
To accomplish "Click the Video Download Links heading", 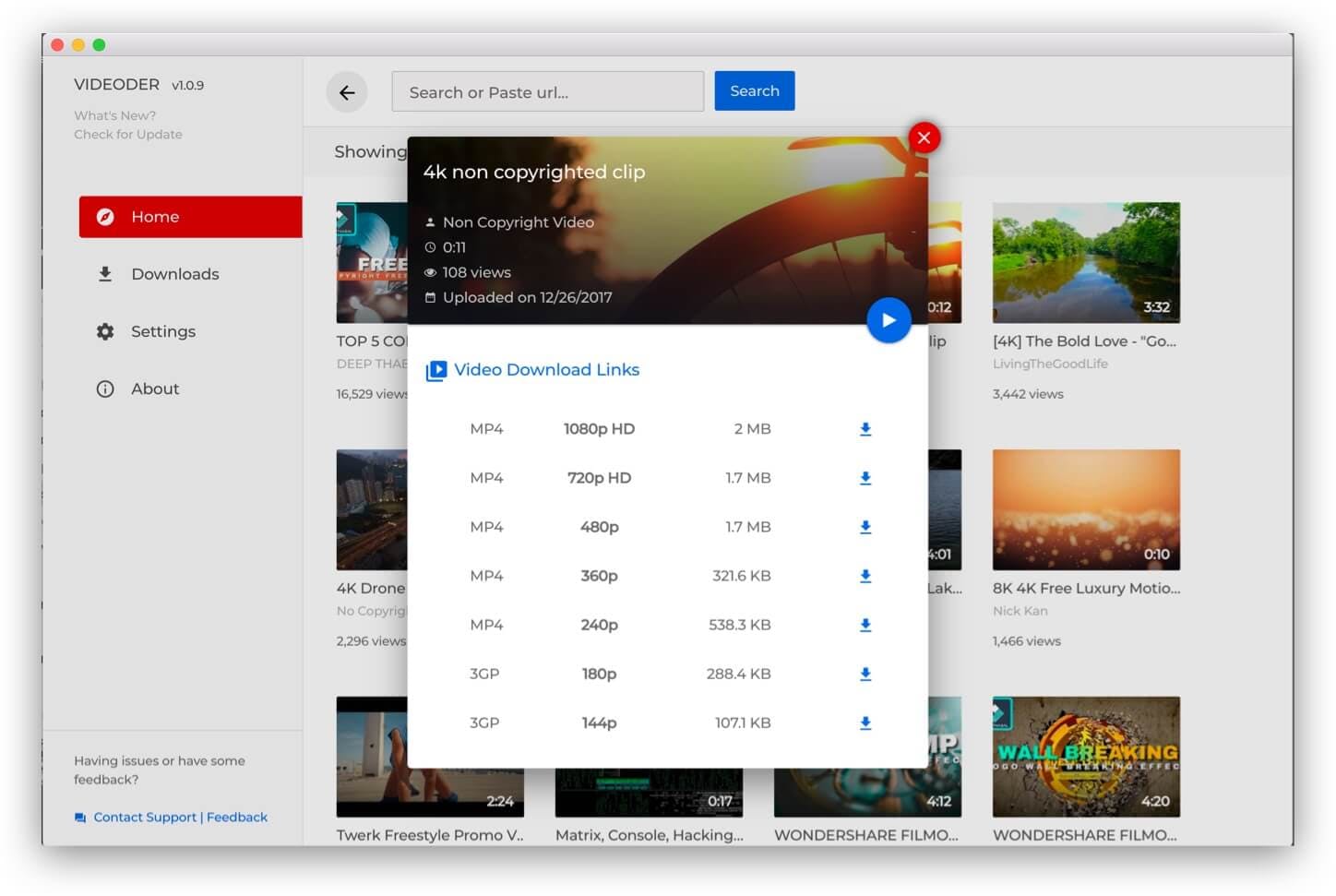I will [x=546, y=369].
